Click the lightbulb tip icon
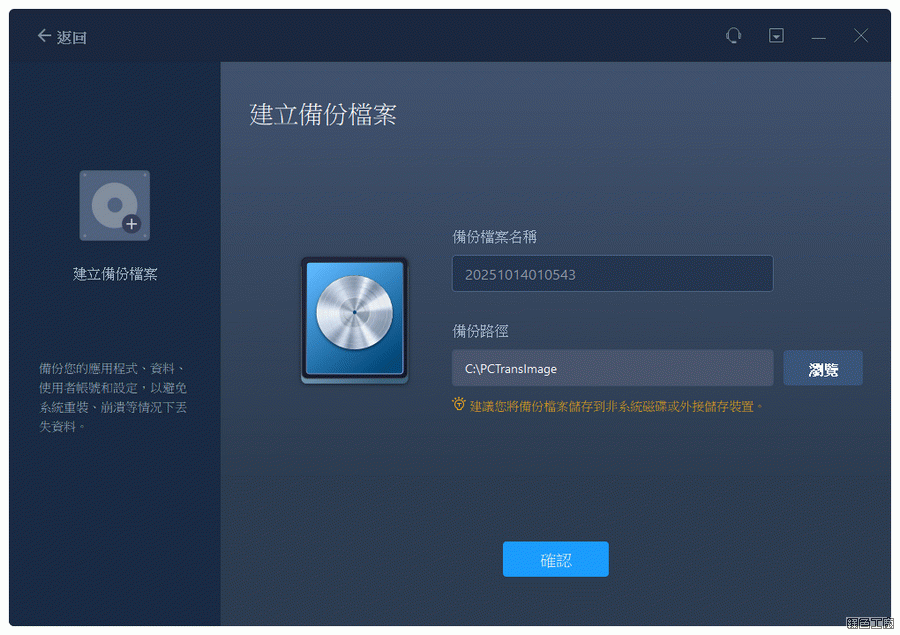900x635 pixels. click(x=459, y=405)
